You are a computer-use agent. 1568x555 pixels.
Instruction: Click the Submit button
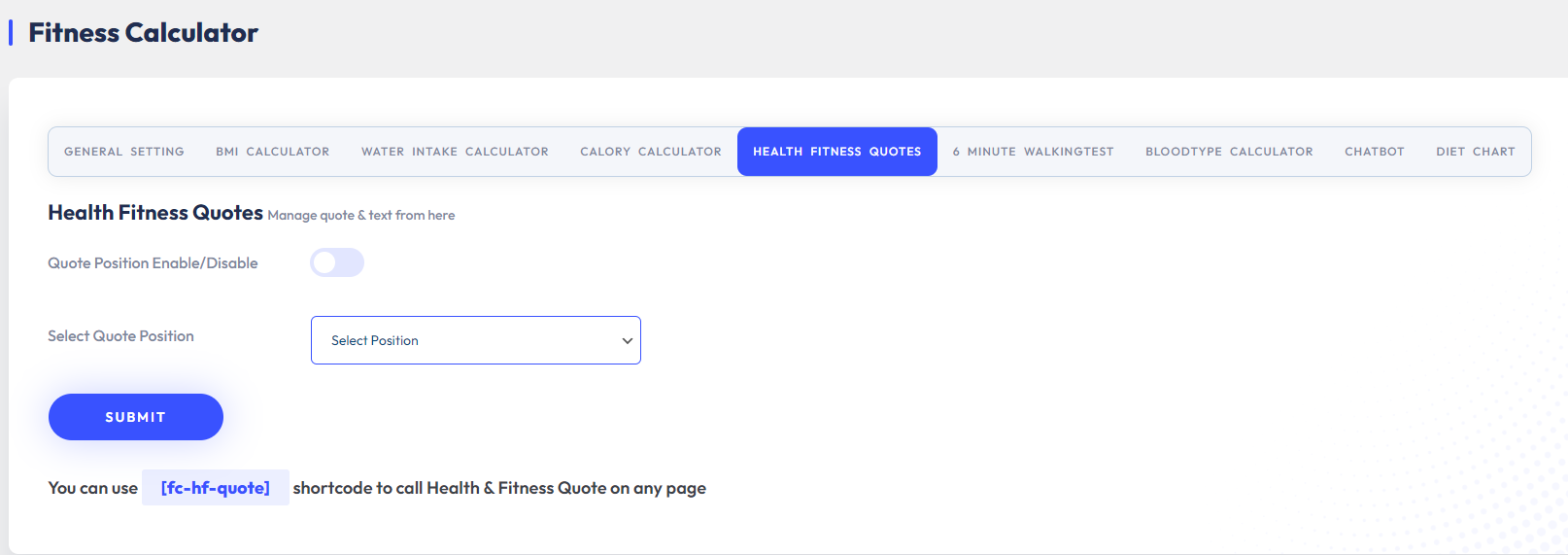click(136, 417)
